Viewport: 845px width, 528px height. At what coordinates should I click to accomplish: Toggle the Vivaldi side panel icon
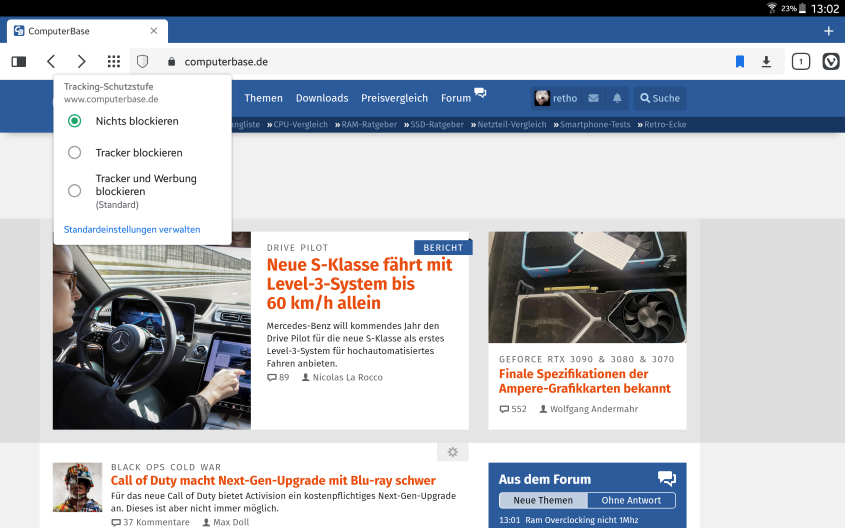19,62
